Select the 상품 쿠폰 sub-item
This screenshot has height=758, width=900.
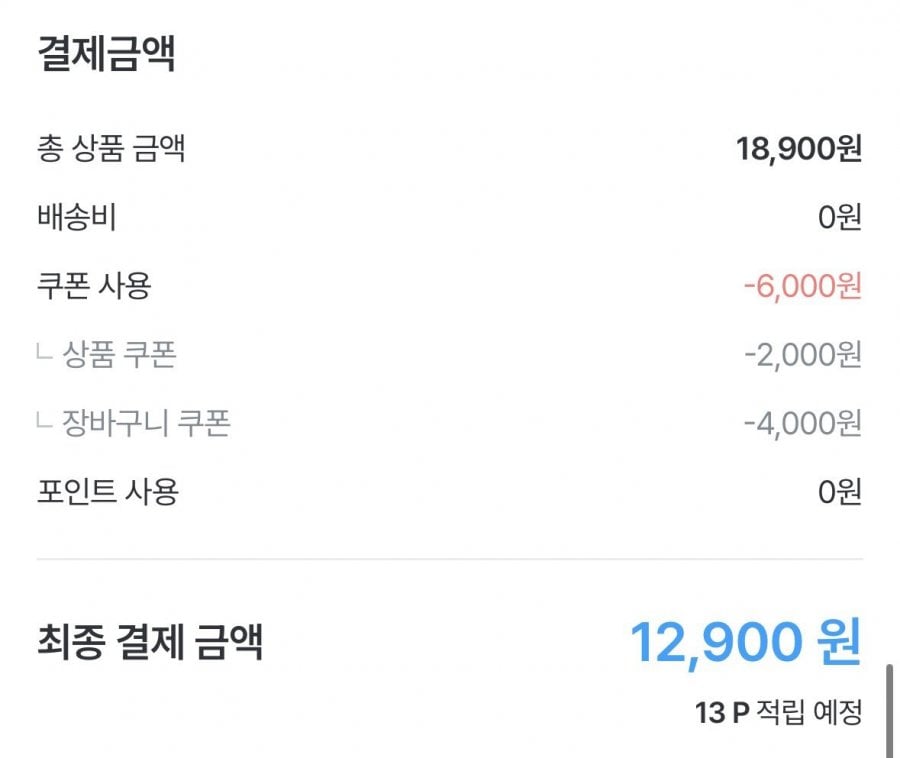(120, 355)
